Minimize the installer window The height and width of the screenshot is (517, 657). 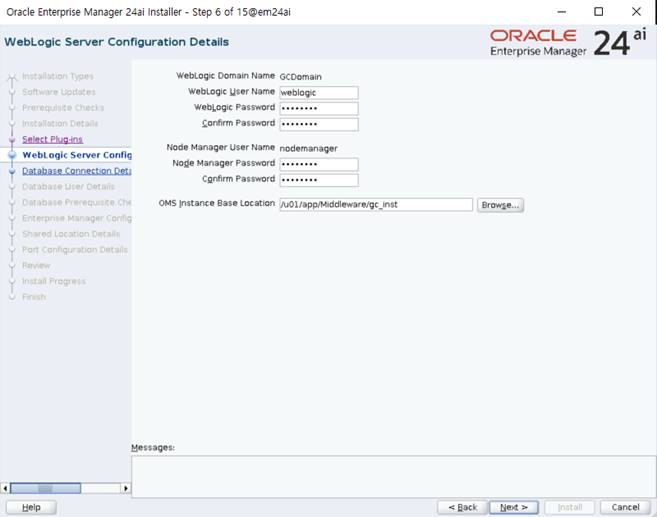pos(562,12)
